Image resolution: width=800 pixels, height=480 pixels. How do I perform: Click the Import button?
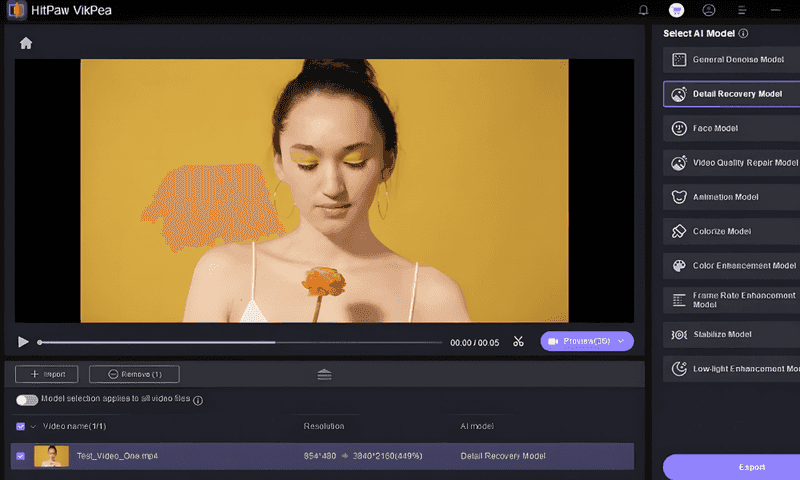46,374
